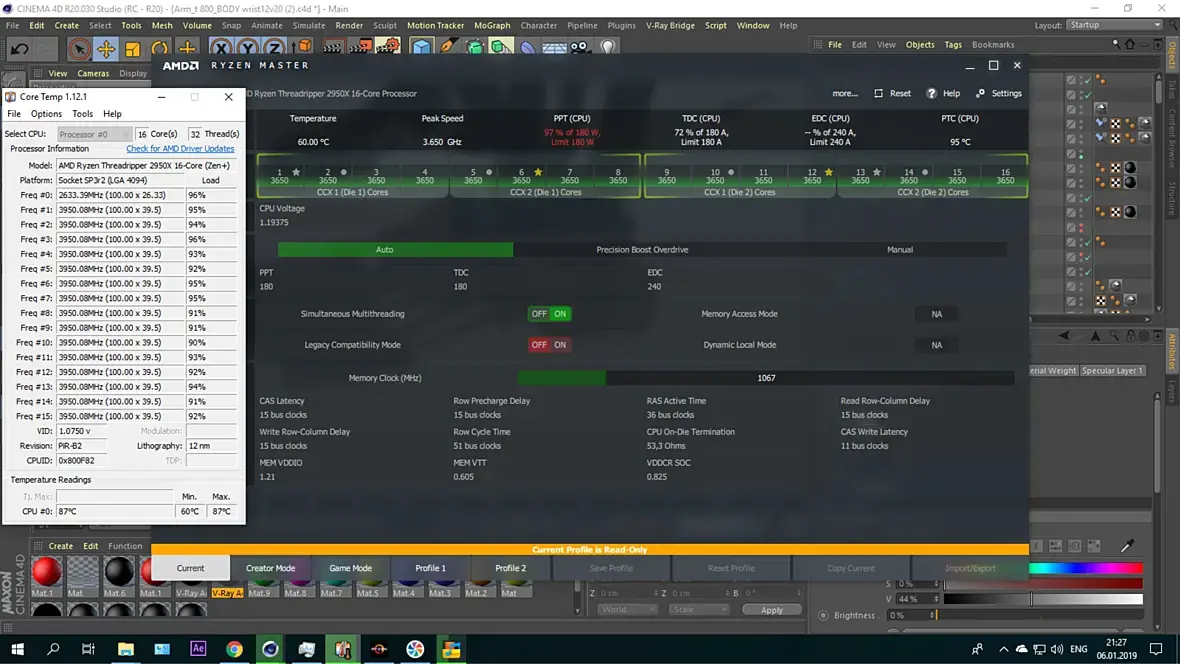The height and width of the screenshot is (664, 1180).
Task: Open the V-Ray Bridge menu
Action: coord(670,25)
